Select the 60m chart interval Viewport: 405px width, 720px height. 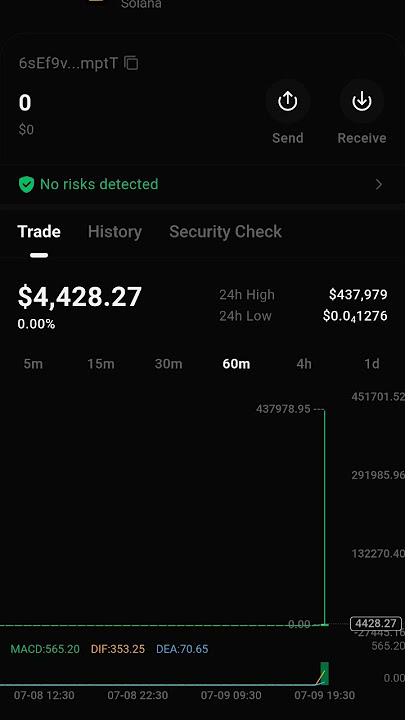(x=236, y=364)
